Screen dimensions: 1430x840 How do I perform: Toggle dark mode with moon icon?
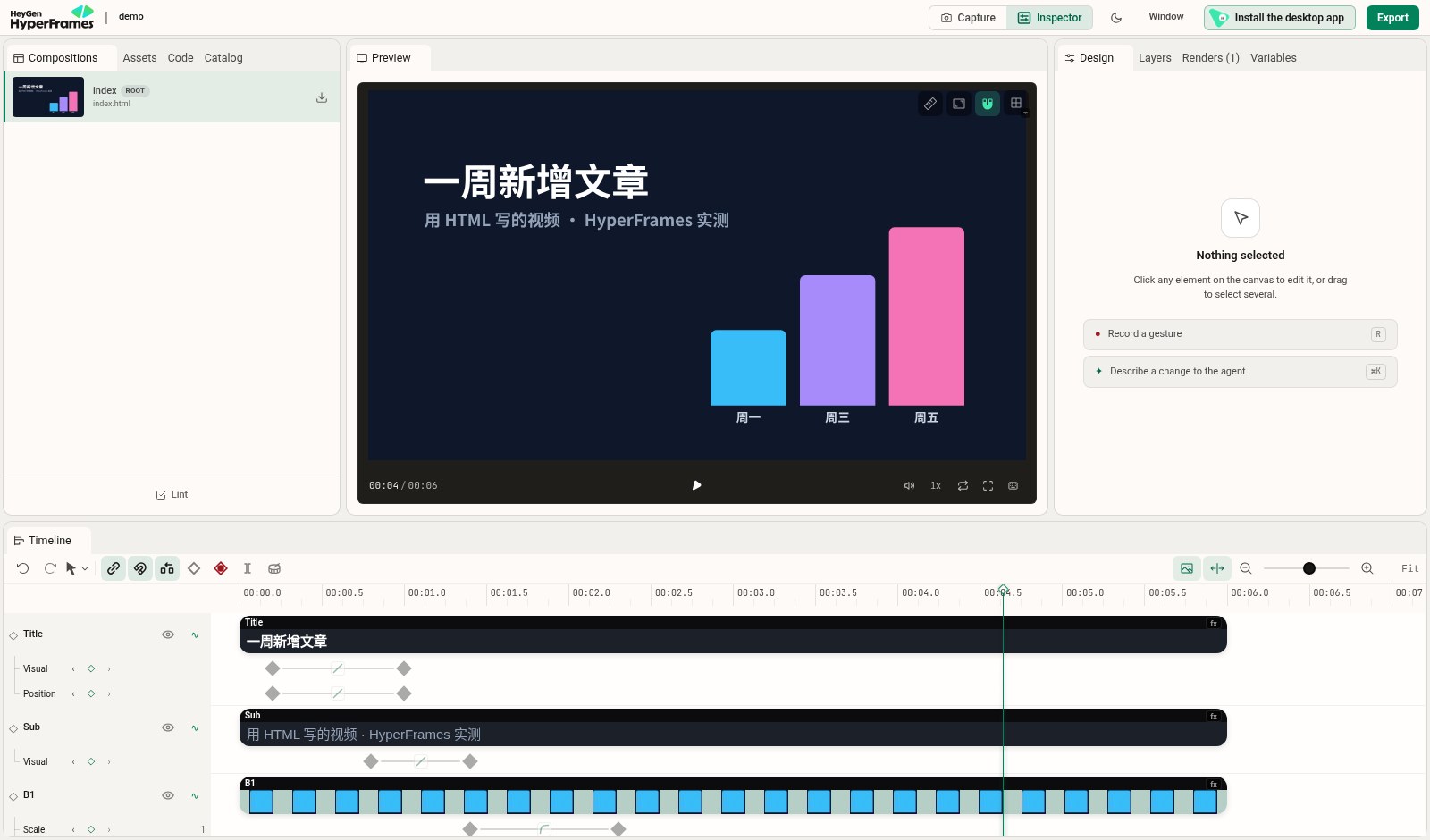coord(1116,18)
